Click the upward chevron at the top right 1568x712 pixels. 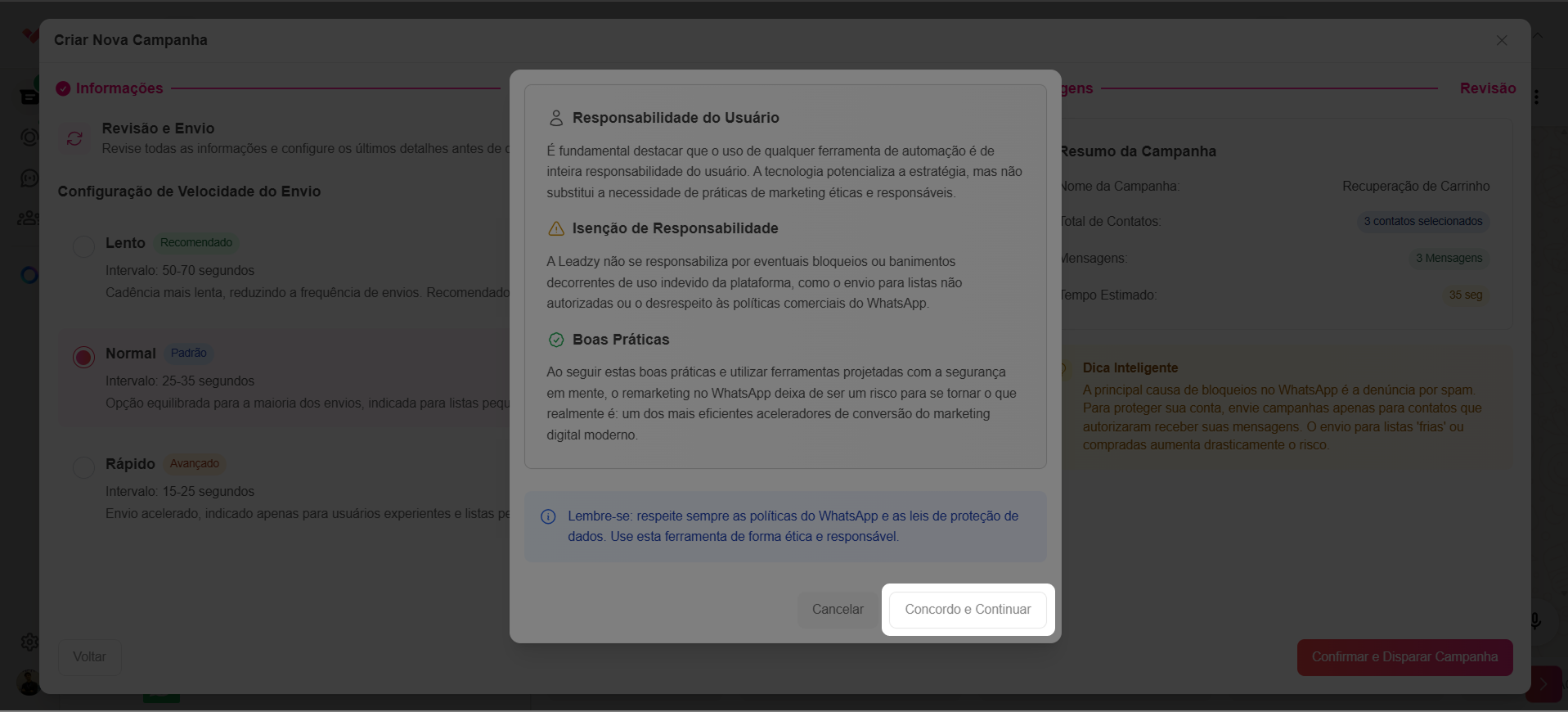(1538, 36)
